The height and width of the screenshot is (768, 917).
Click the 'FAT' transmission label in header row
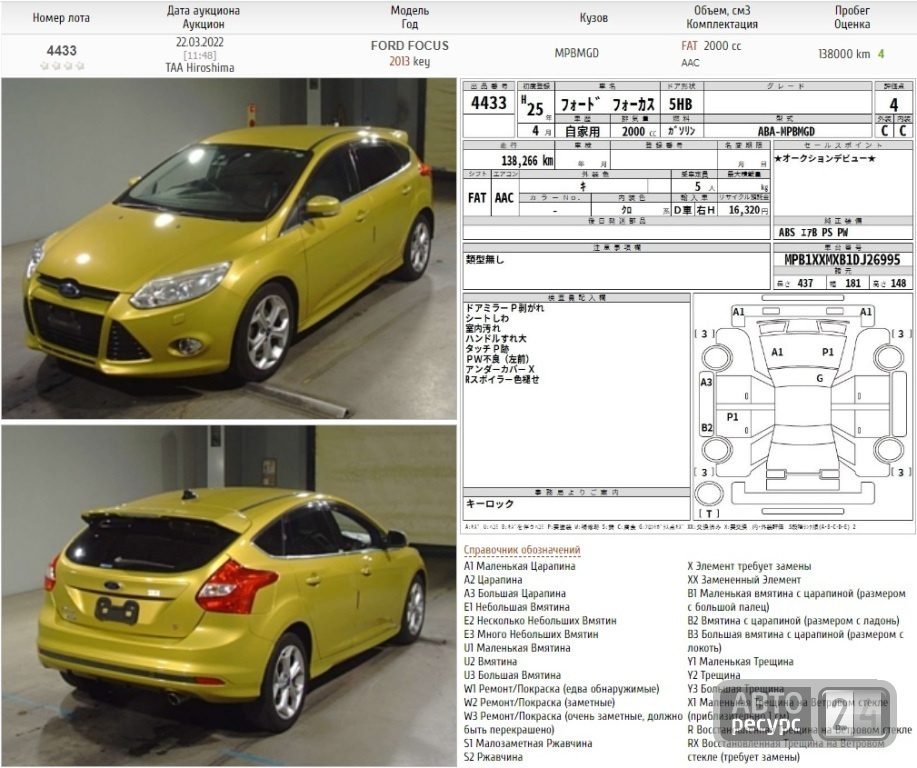click(x=690, y=46)
